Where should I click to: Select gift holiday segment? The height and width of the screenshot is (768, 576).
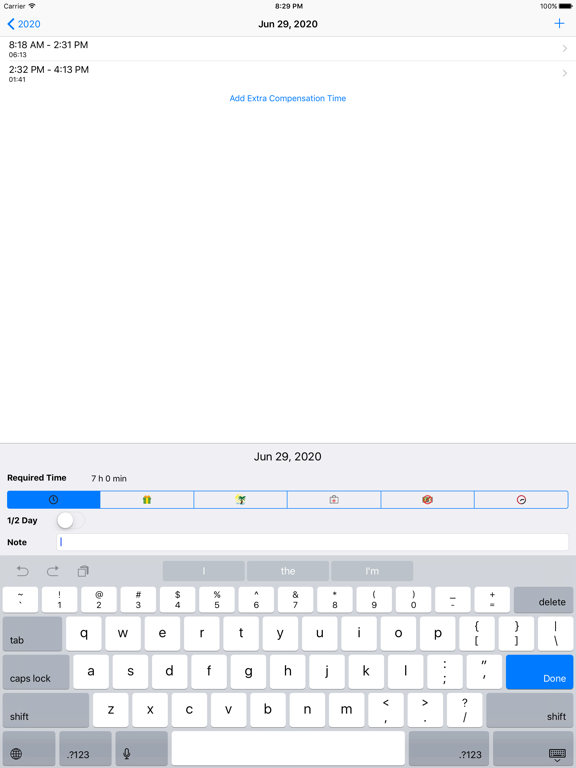coord(147,500)
